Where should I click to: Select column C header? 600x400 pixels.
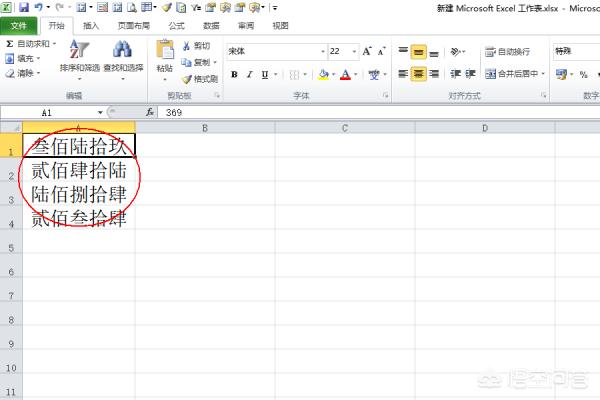pos(345,128)
